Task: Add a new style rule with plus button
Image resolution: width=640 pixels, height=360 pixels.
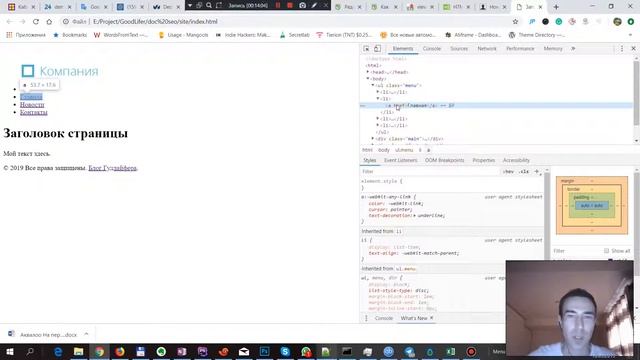Action: tap(537, 172)
